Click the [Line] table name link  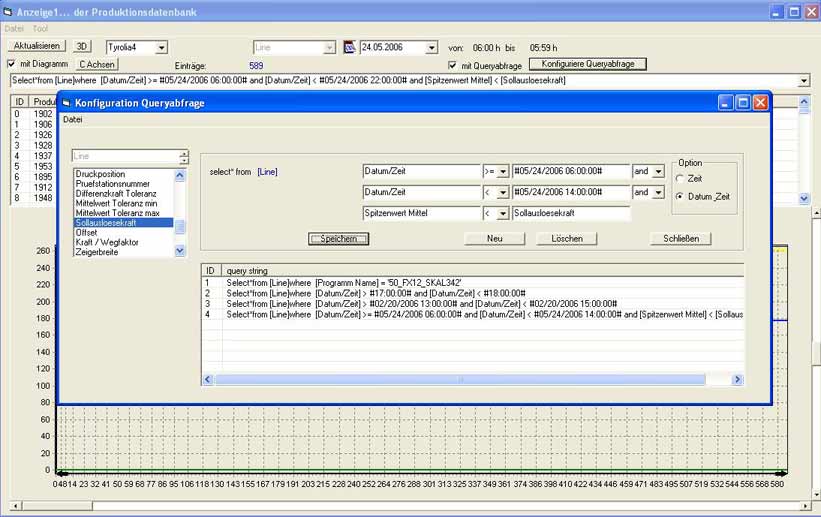[267, 172]
